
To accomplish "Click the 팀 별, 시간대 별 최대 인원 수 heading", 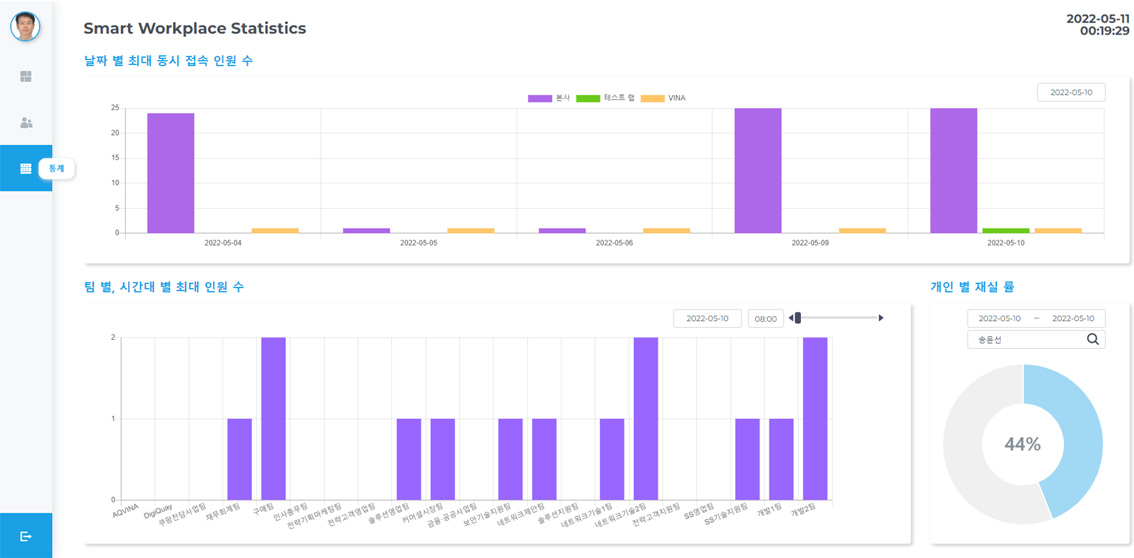I will coord(164,287).
